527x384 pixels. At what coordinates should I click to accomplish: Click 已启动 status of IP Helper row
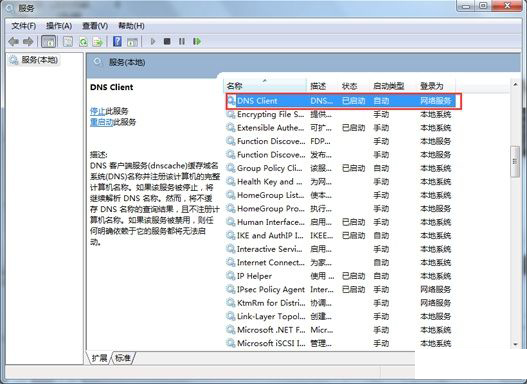(x=354, y=276)
